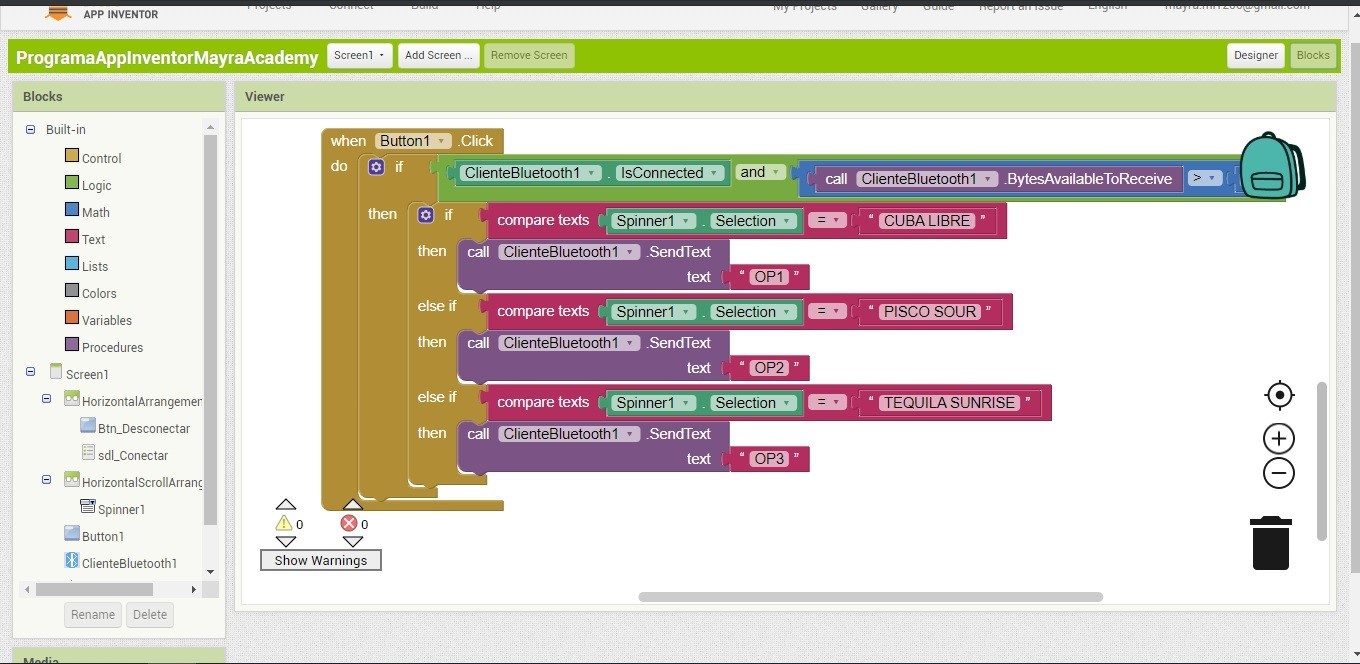Click the Variables blocks category icon
1360x664 pixels.
coord(72,318)
